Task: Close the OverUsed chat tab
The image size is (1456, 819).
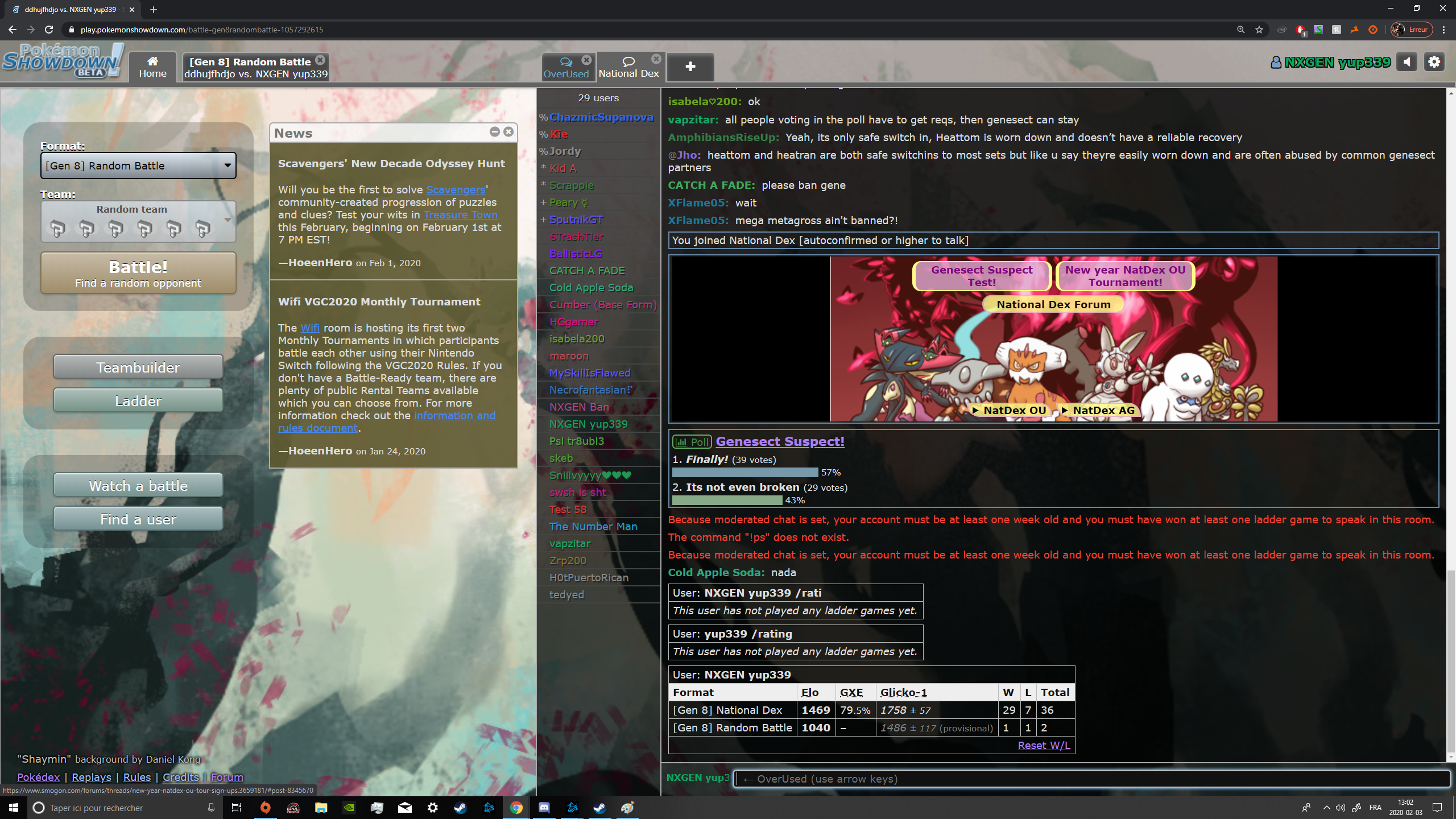Action: [x=586, y=60]
